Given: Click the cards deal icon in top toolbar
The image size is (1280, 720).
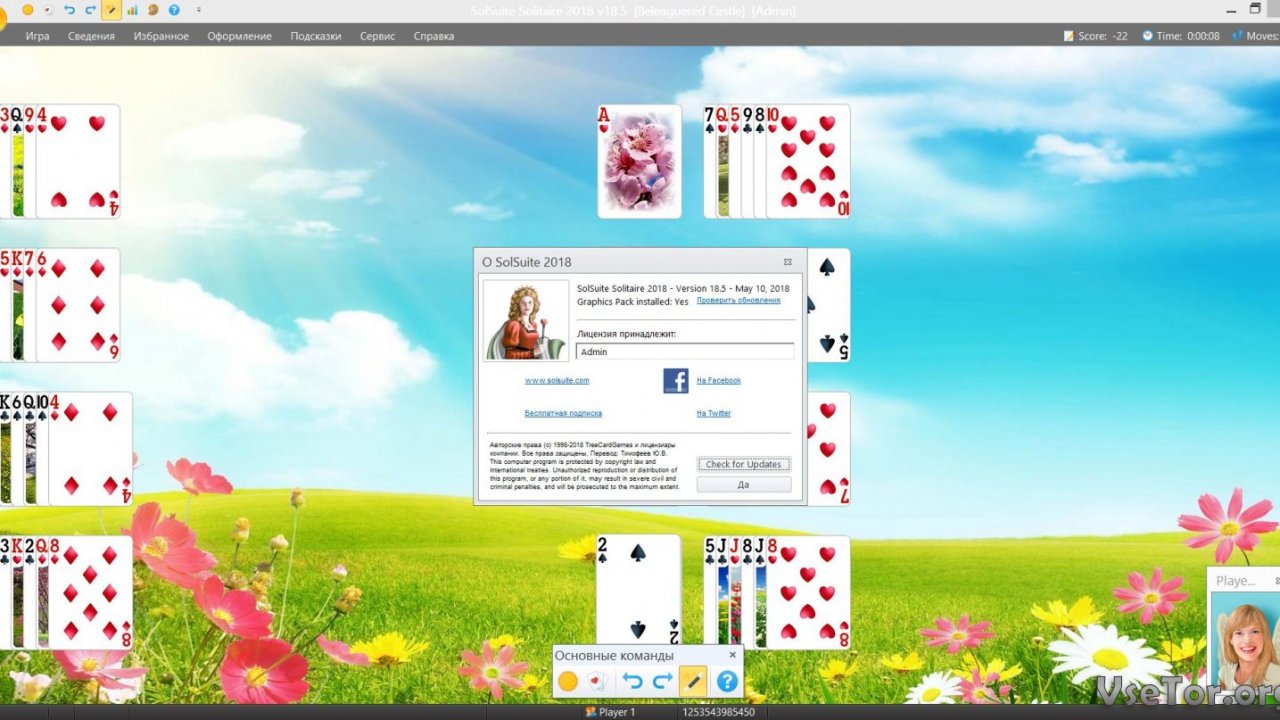Looking at the screenshot, I should click(48, 9).
